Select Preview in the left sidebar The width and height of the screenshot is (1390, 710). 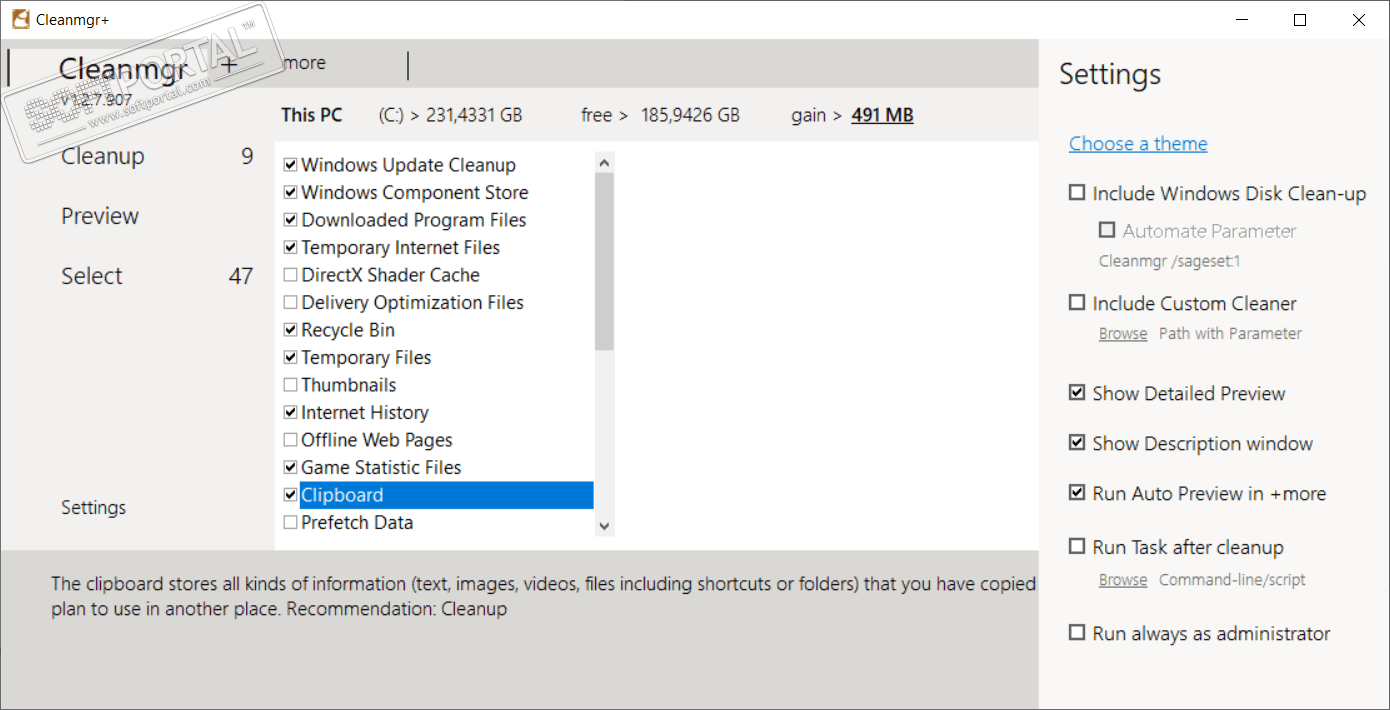[100, 216]
